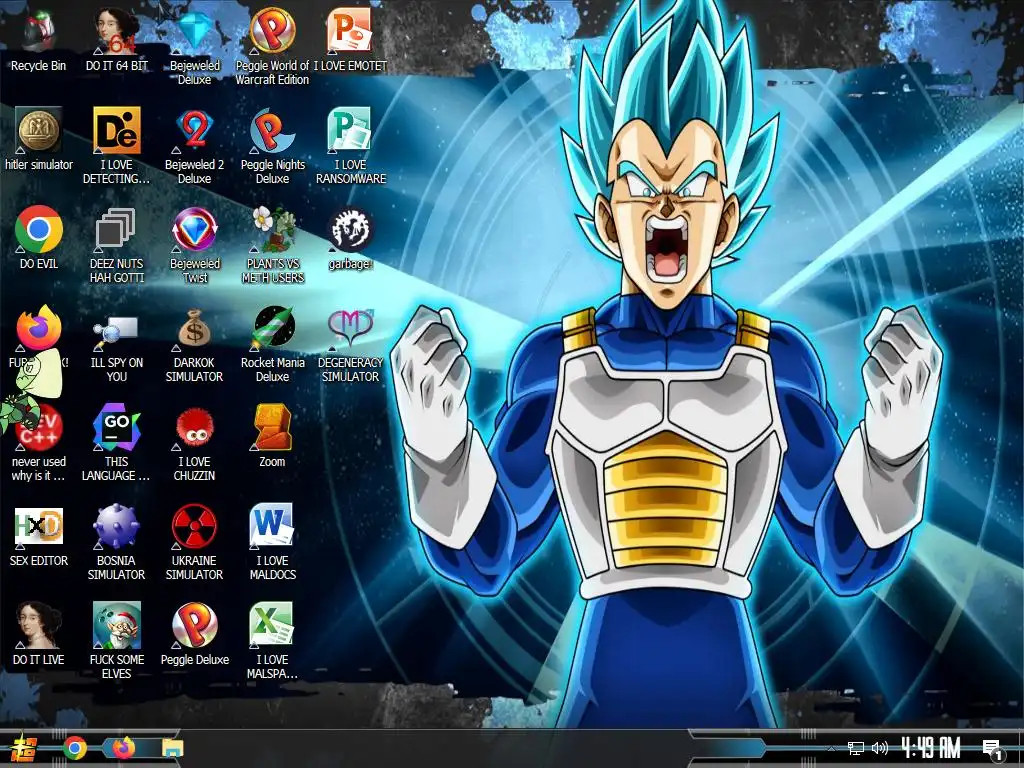Show hidden tray icons arrow
The image size is (1024, 768).
click(x=831, y=749)
